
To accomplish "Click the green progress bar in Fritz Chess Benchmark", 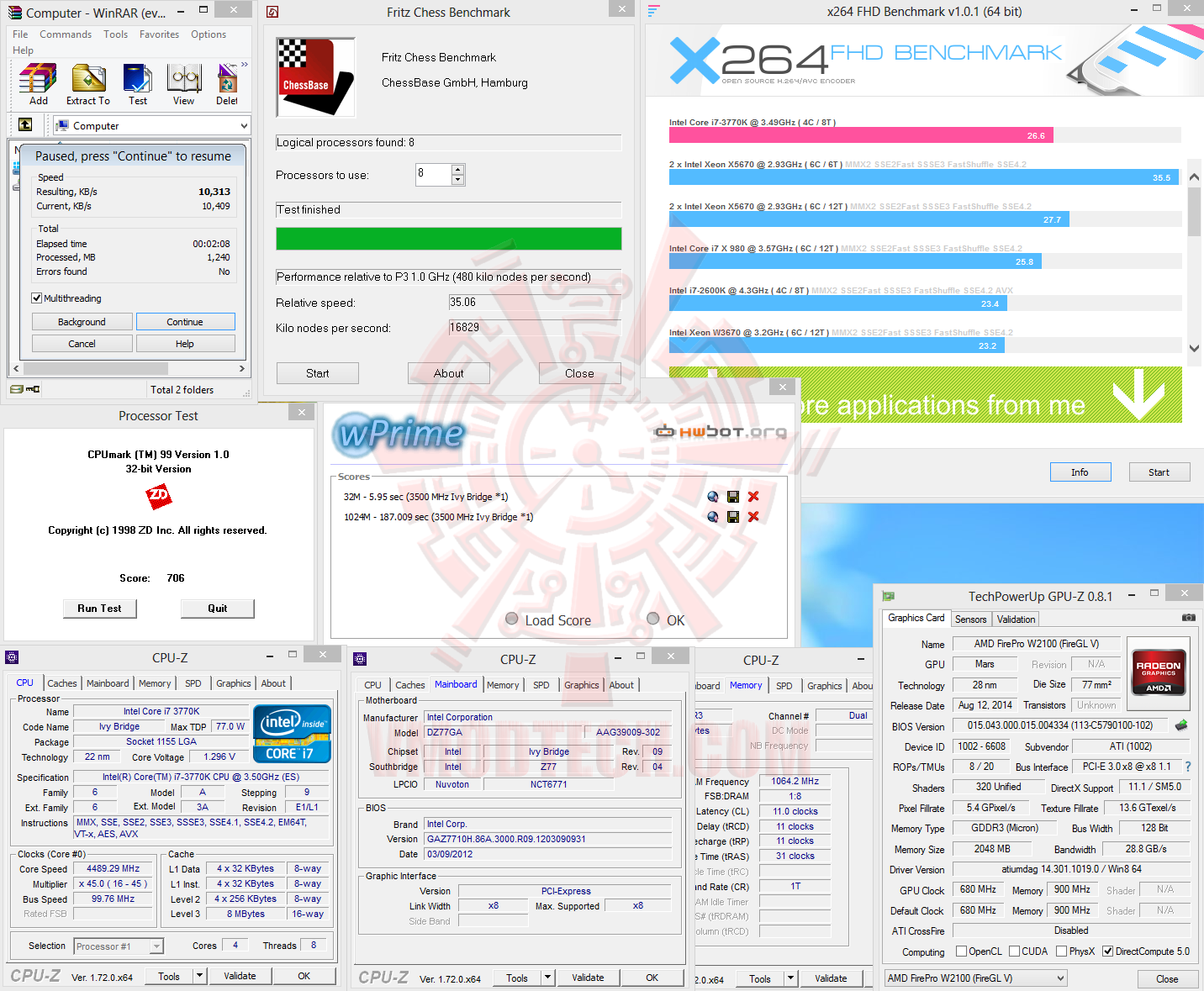I will tap(448, 239).
